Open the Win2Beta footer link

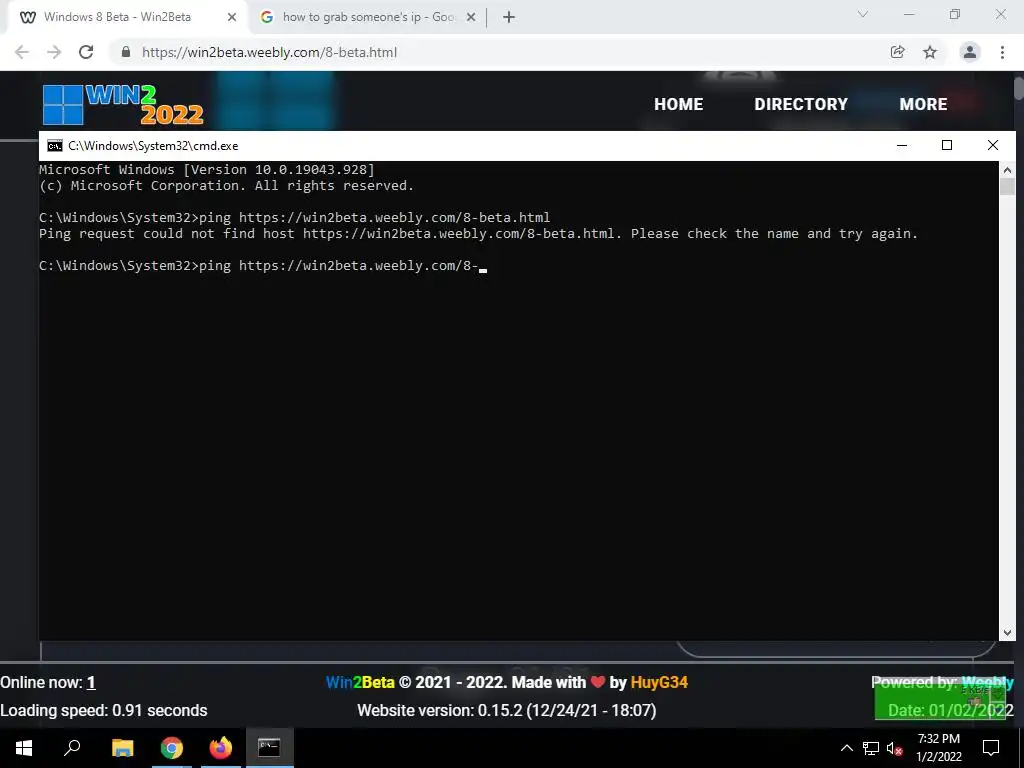[360, 682]
